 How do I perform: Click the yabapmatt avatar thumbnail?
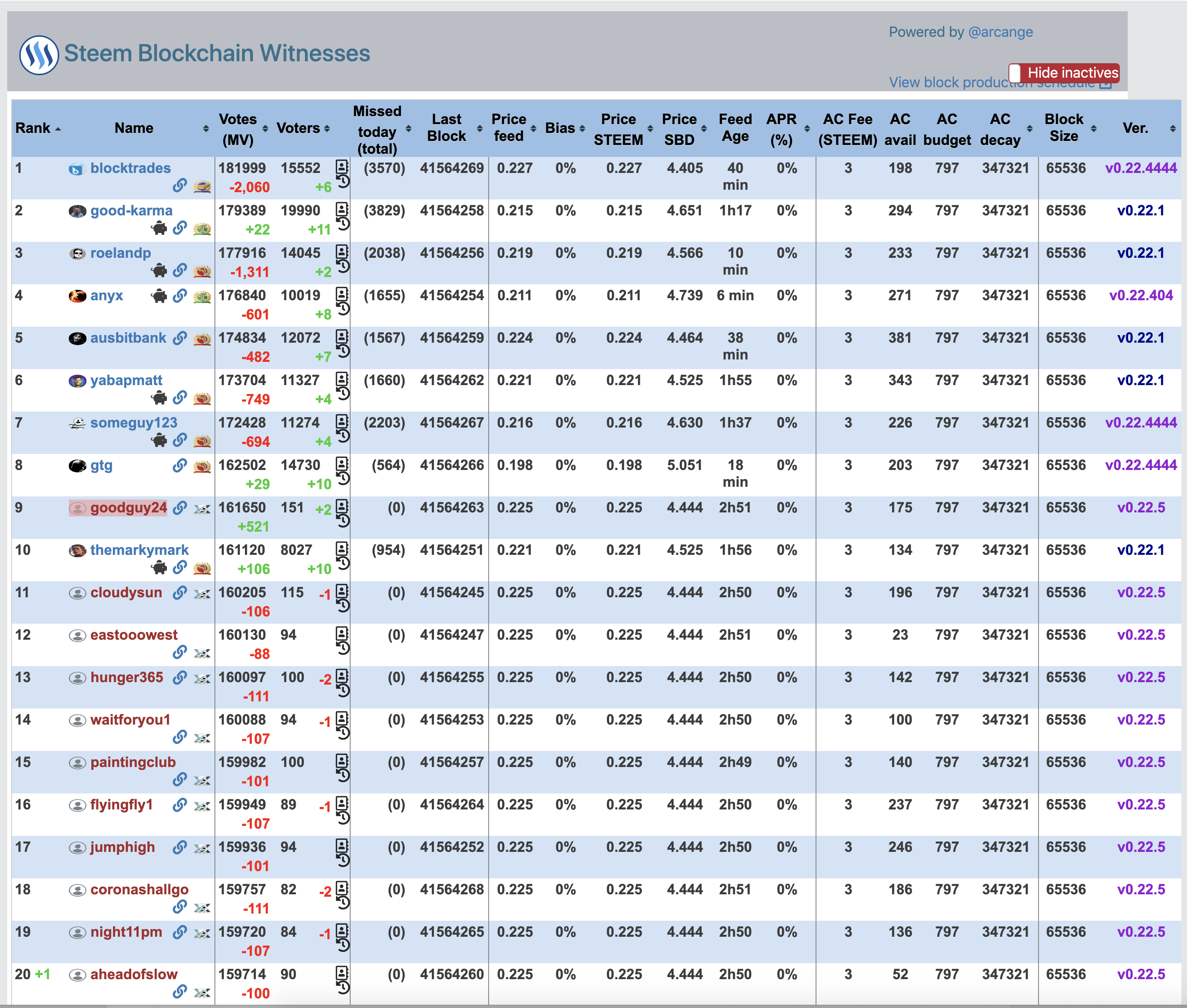pos(77,381)
